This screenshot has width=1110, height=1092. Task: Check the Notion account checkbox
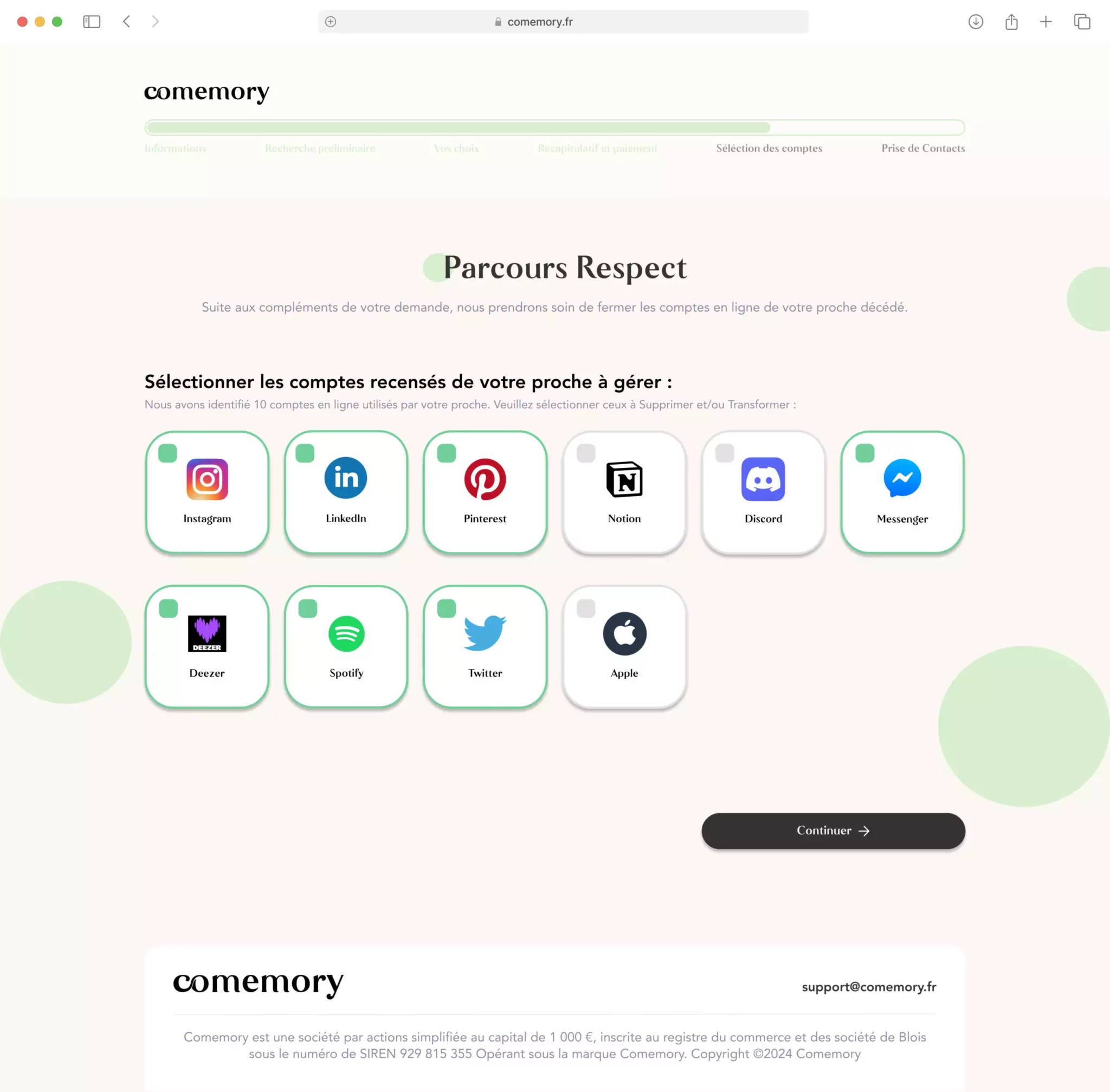click(586, 454)
